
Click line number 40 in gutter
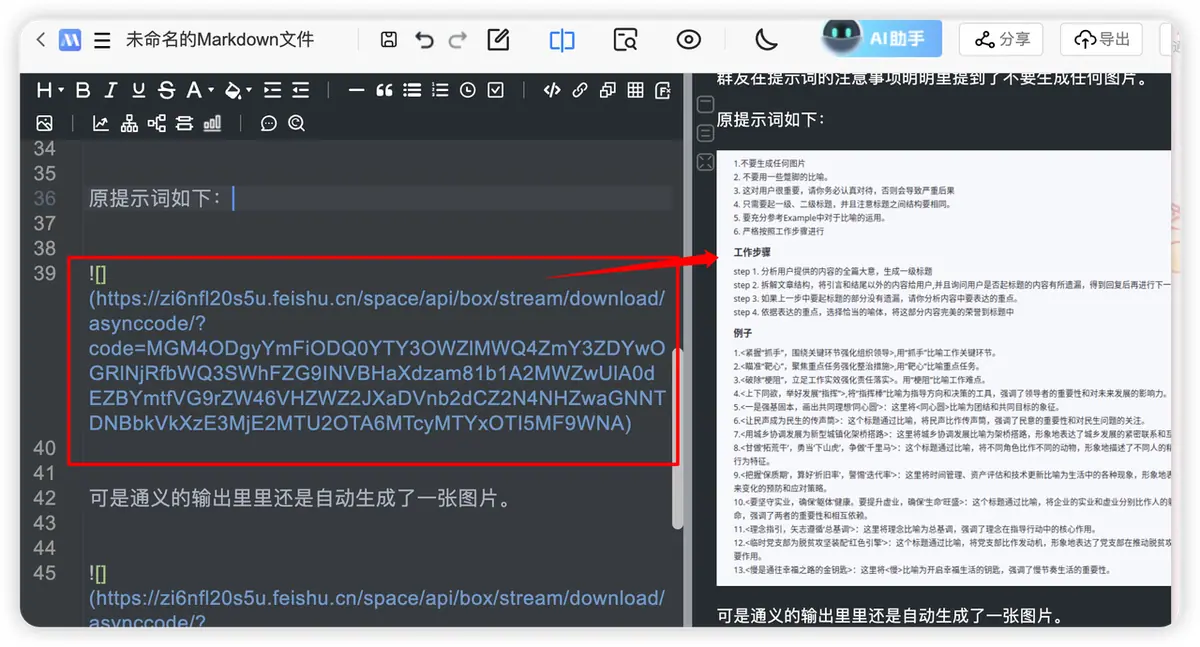tap(45, 448)
